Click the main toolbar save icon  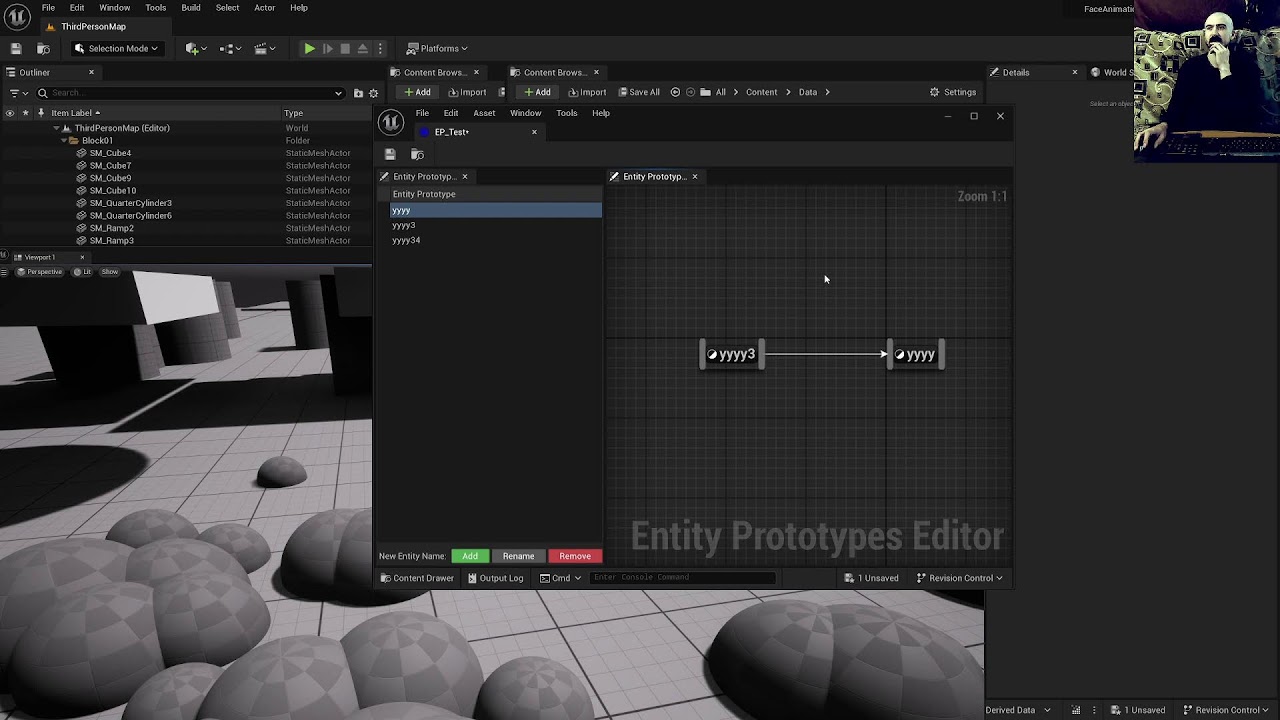16,48
